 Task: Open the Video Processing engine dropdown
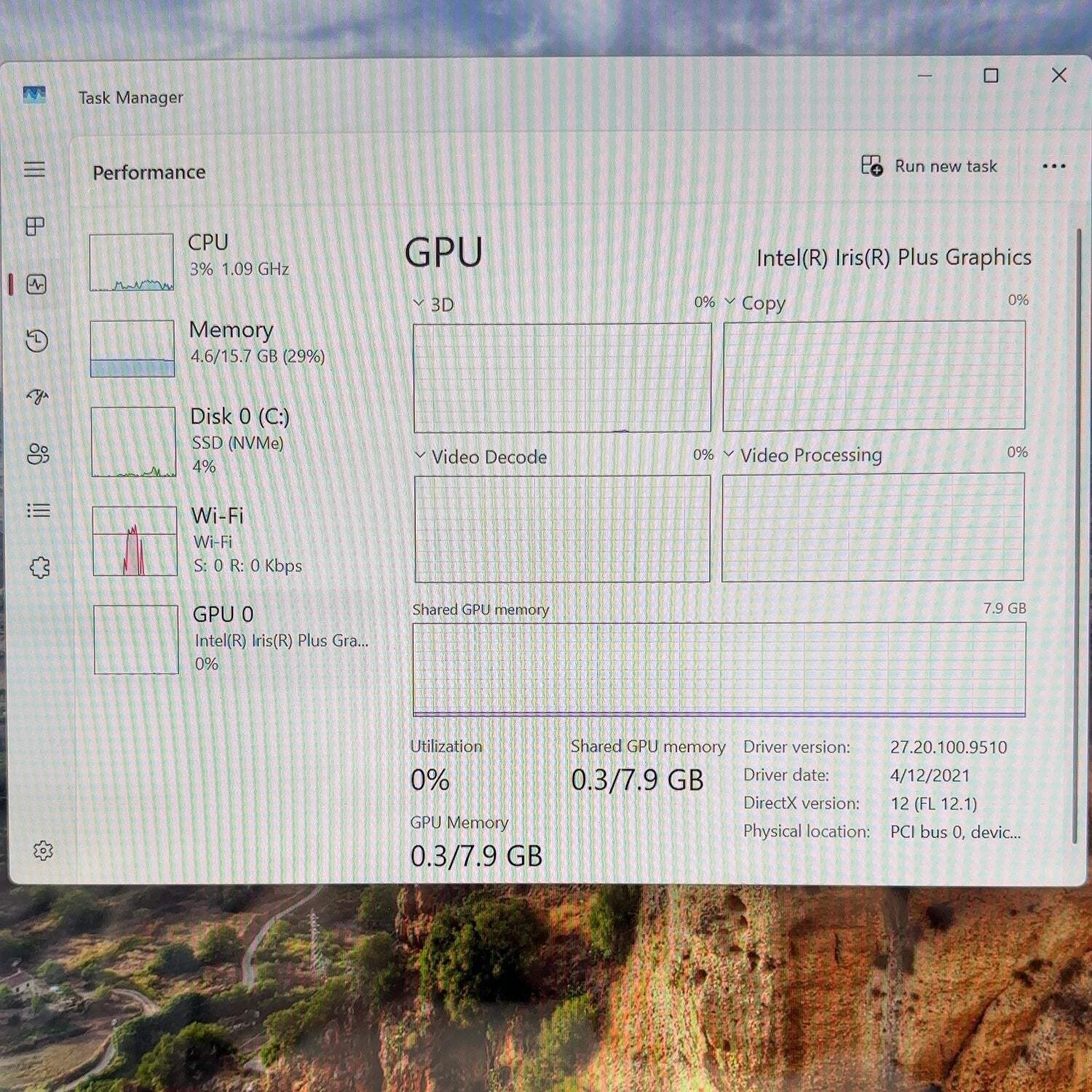pos(729,454)
